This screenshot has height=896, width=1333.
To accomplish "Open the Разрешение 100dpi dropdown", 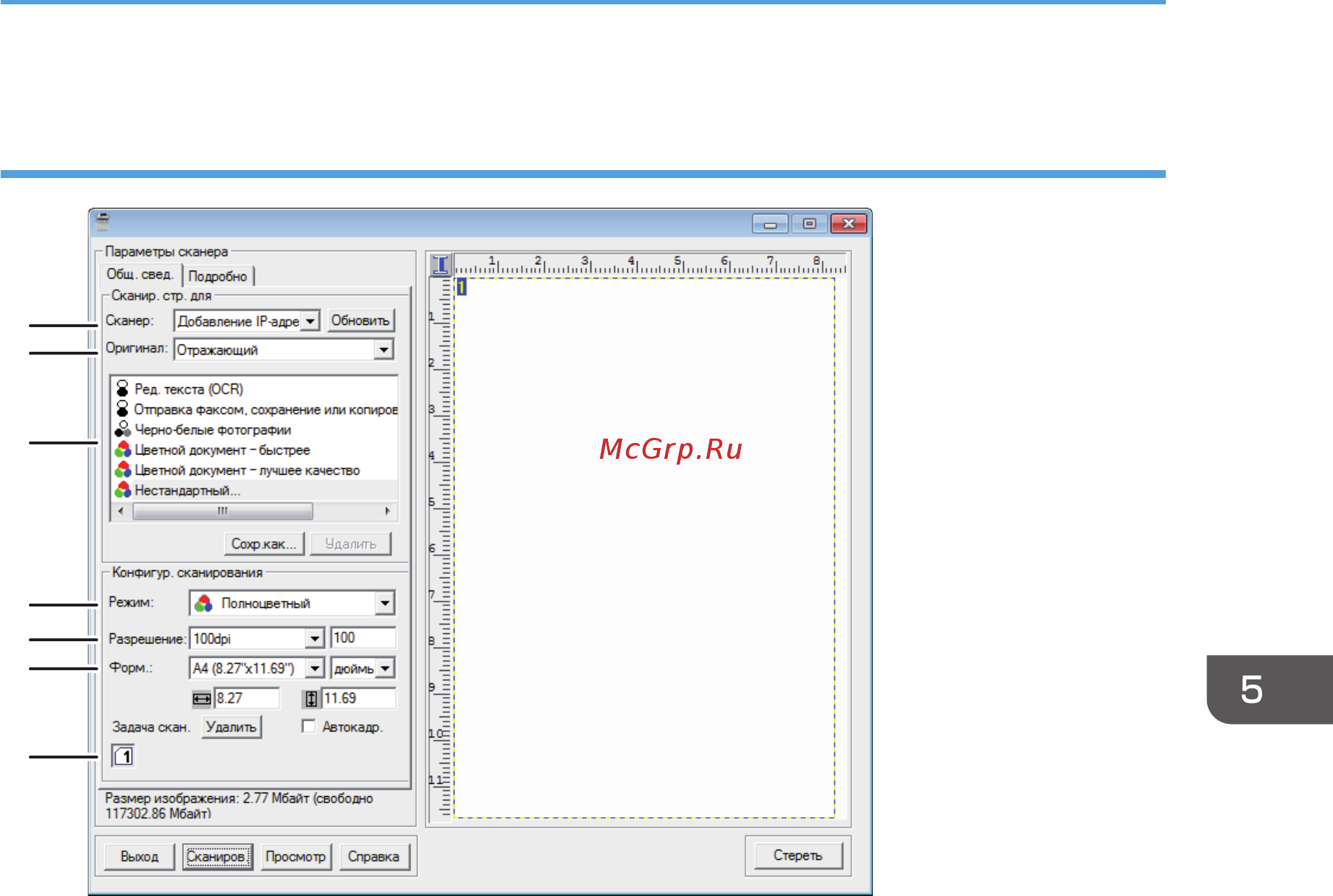I will [314, 638].
